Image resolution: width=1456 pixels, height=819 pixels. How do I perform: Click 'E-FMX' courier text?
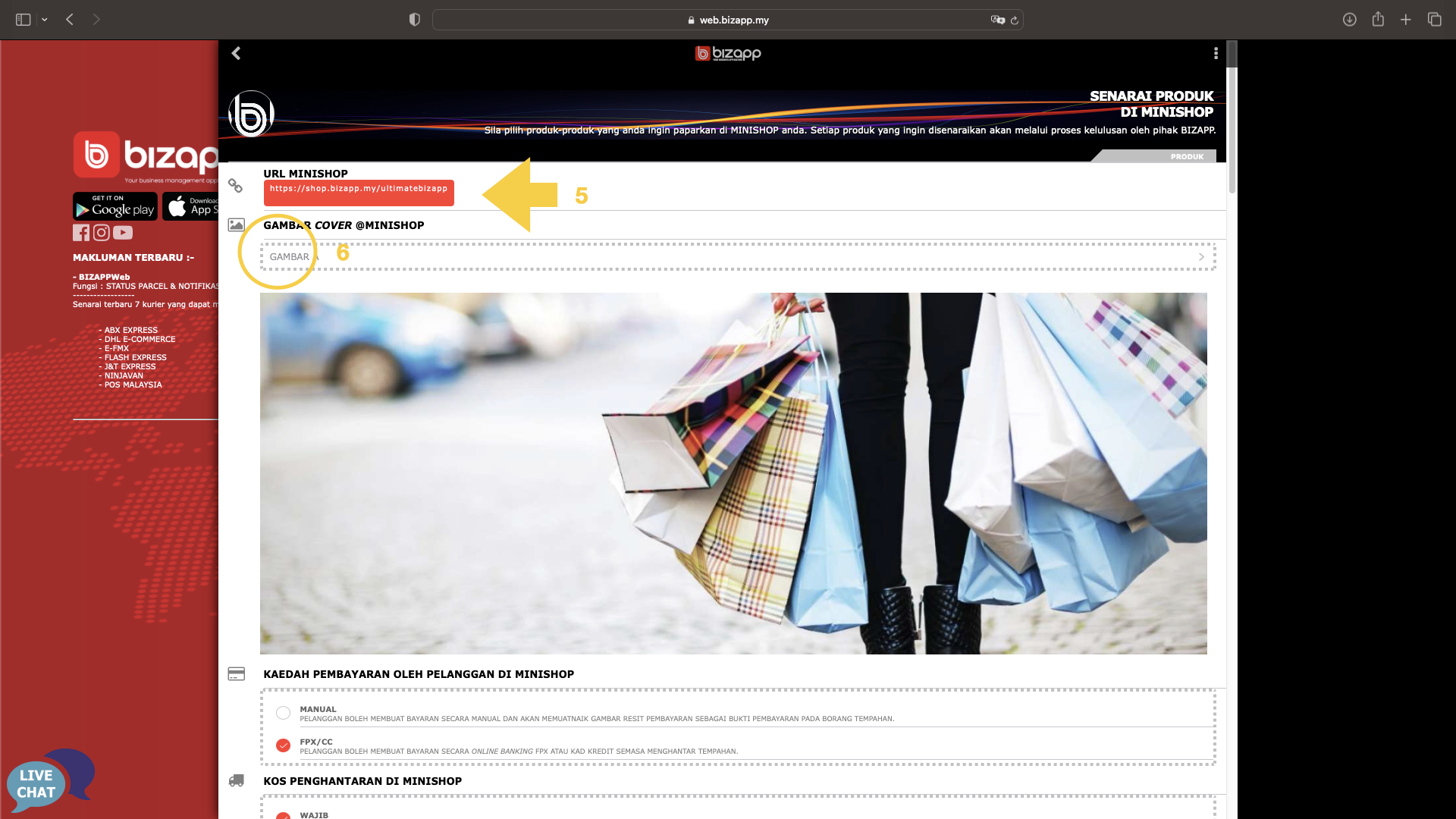[x=117, y=349]
